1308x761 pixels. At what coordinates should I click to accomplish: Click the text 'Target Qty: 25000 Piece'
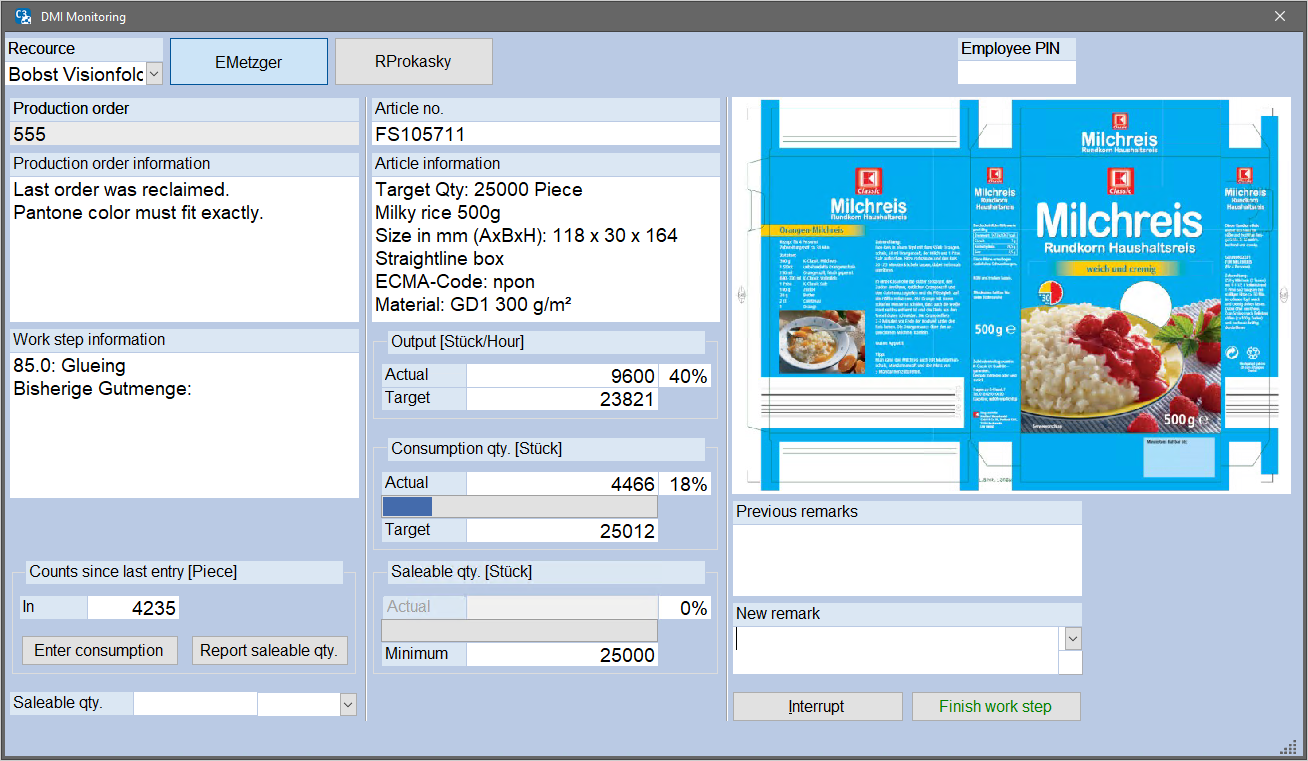479,190
